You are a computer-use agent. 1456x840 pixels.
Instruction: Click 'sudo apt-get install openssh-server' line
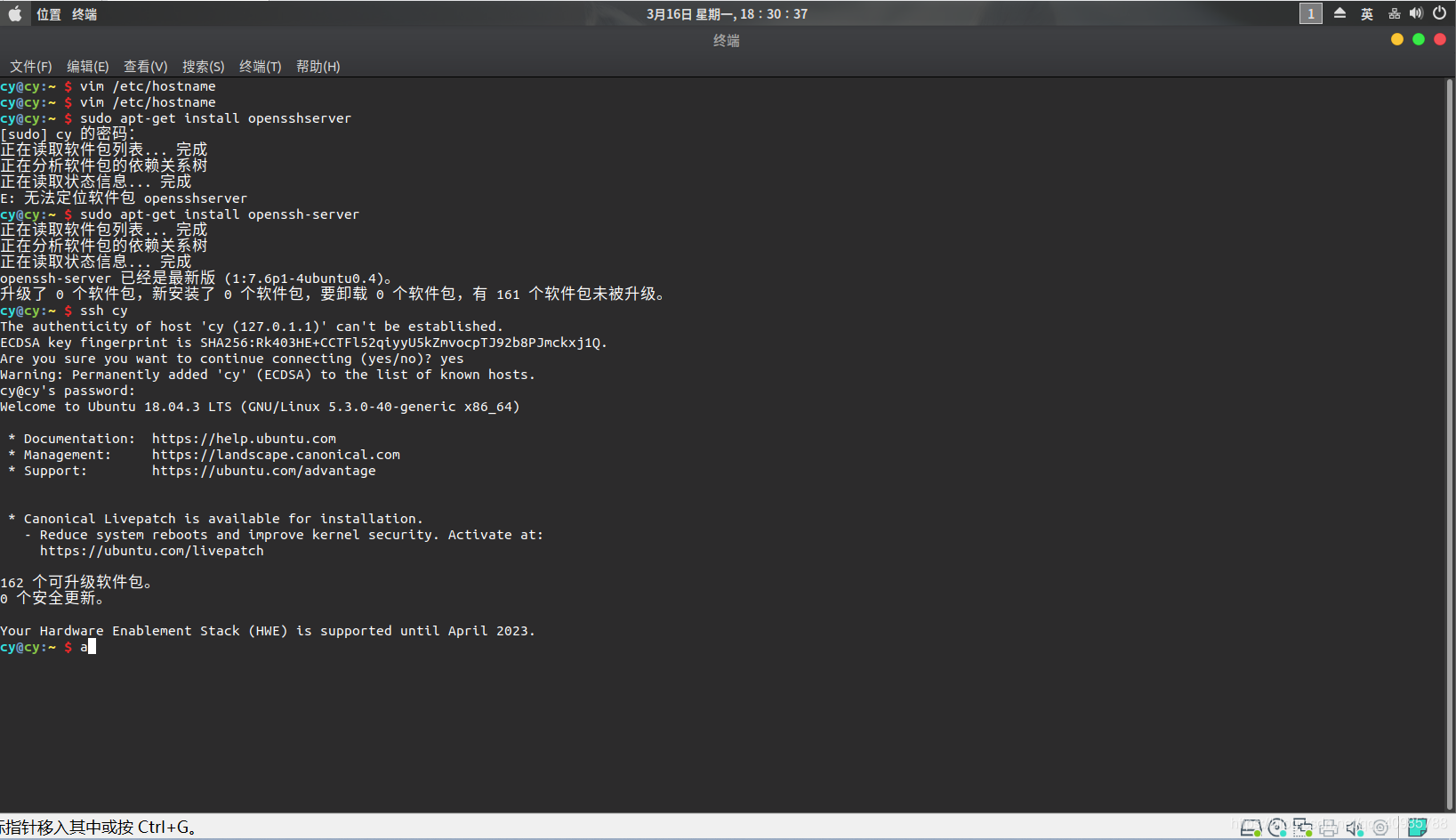[x=180, y=214]
